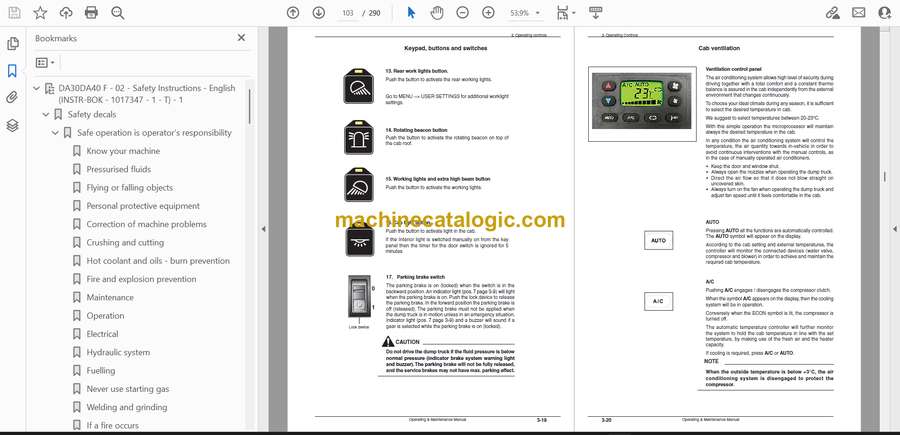Click the Rear work lights button image
This screenshot has height=435, width=900.
tap(359, 86)
